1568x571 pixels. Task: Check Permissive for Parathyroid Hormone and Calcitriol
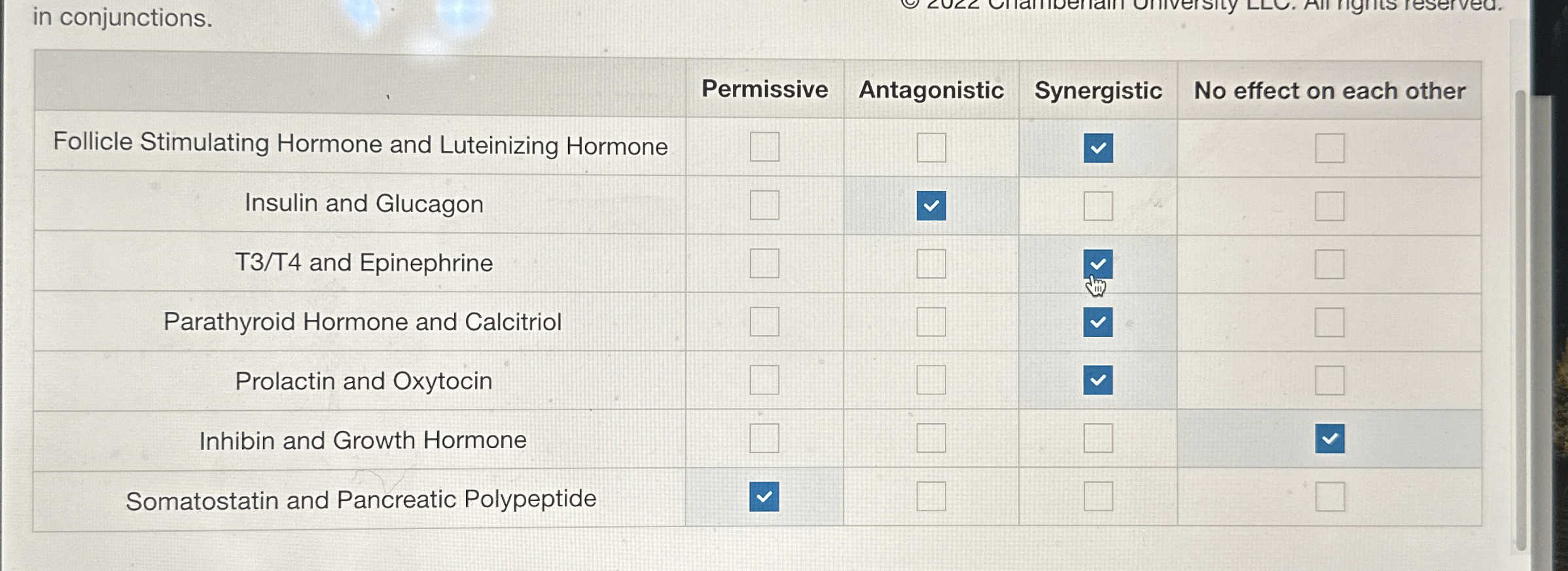764,321
